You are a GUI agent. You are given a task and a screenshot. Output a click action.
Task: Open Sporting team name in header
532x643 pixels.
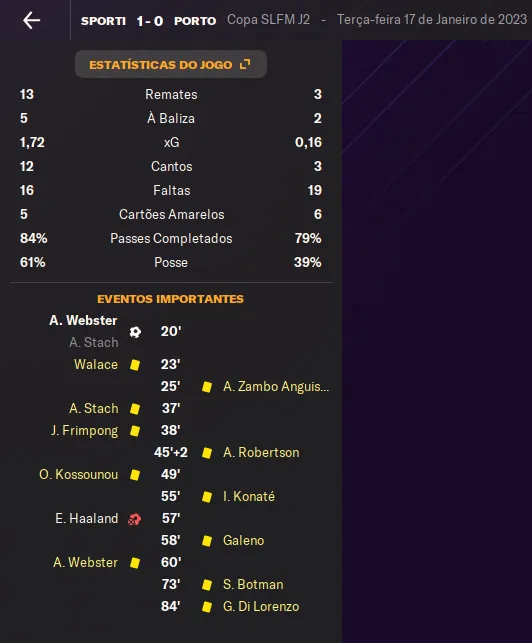click(x=103, y=21)
